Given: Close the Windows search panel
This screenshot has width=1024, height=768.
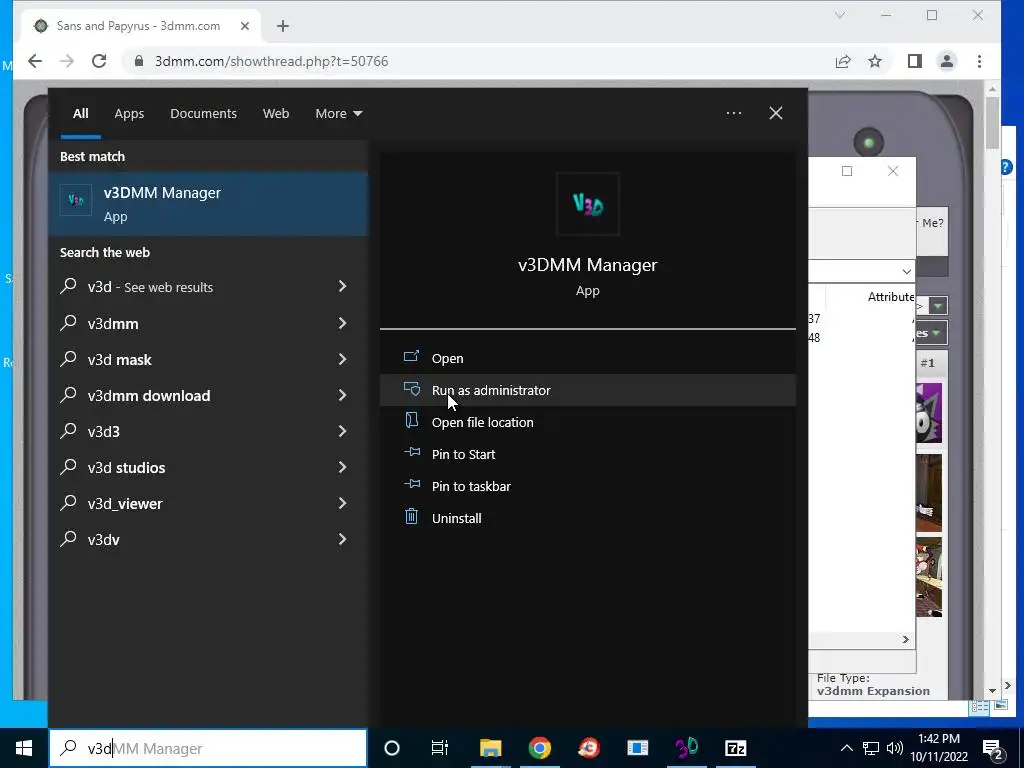Looking at the screenshot, I should coord(776,113).
